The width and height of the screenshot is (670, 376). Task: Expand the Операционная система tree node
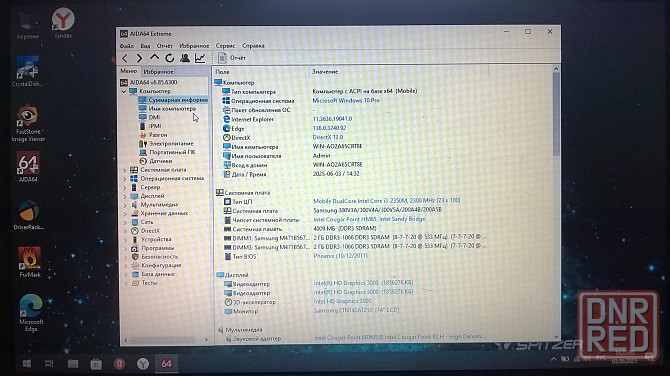pyautogui.click(x=125, y=179)
